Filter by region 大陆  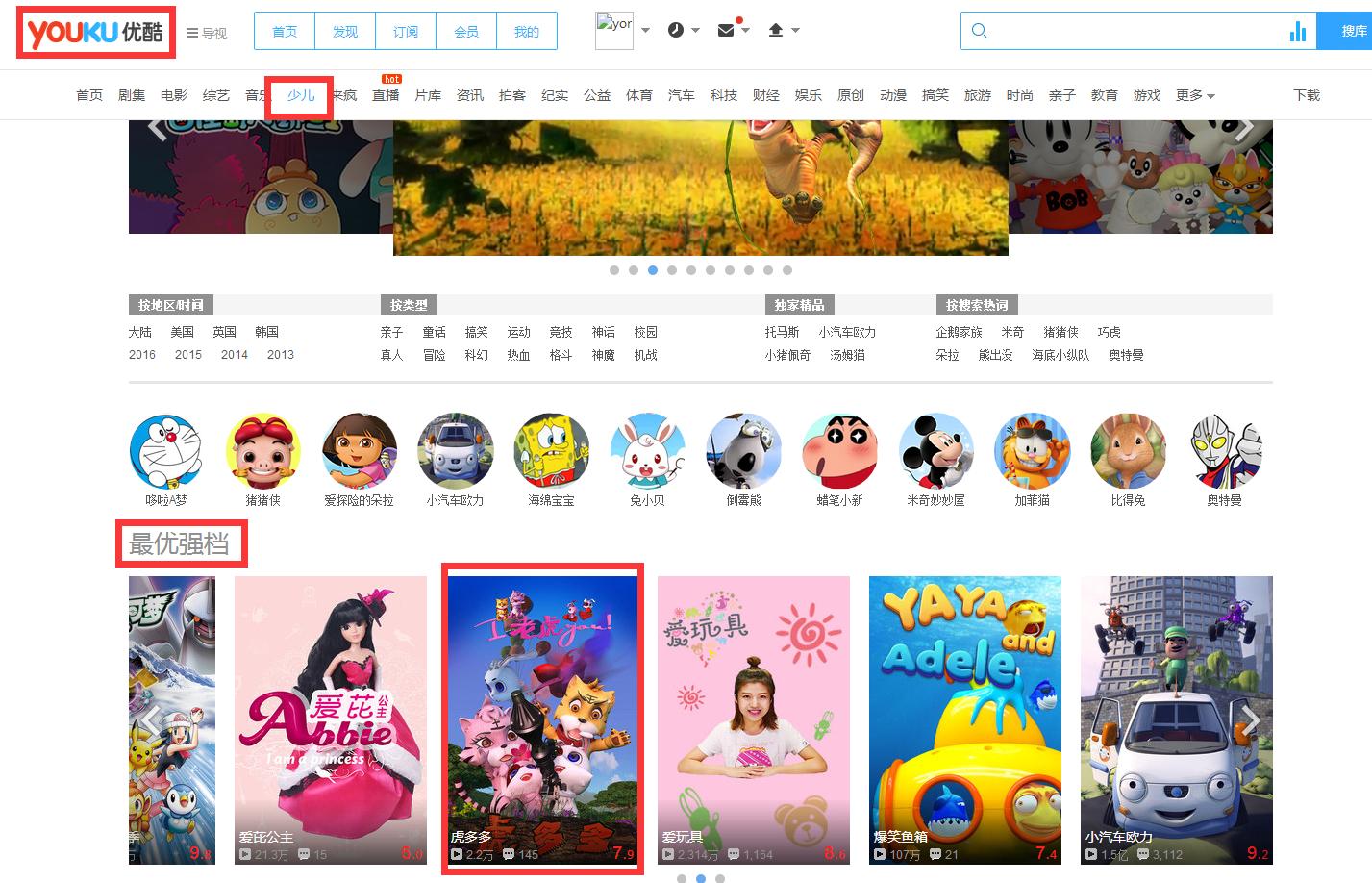click(140, 332)
